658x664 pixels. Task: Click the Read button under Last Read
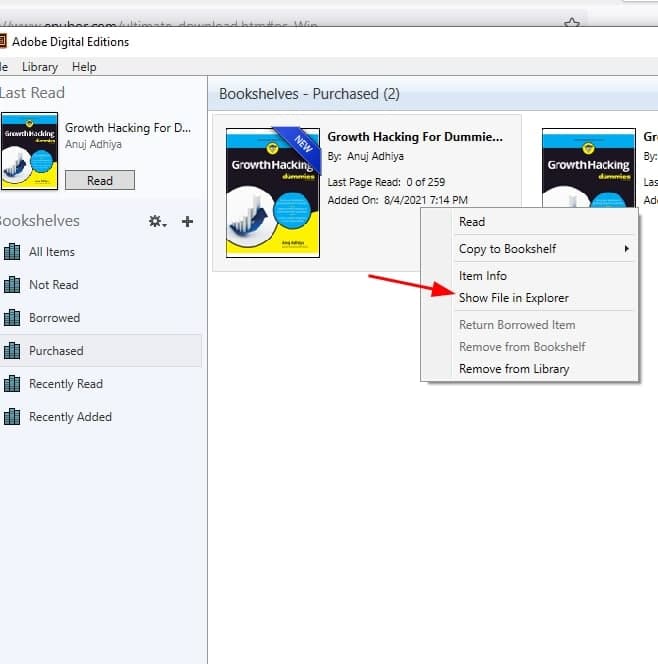pyautogui.click(x=100, y=180)
